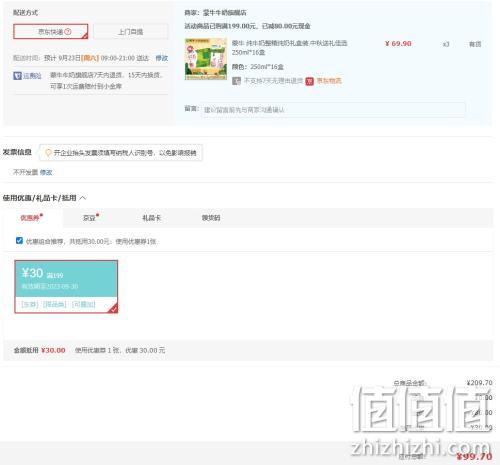Collapse the 使用优惠/礼品卡/抵用 section chevron
Image resolution: width=500 pixels, height=465 pixels.
coord(83,198)
